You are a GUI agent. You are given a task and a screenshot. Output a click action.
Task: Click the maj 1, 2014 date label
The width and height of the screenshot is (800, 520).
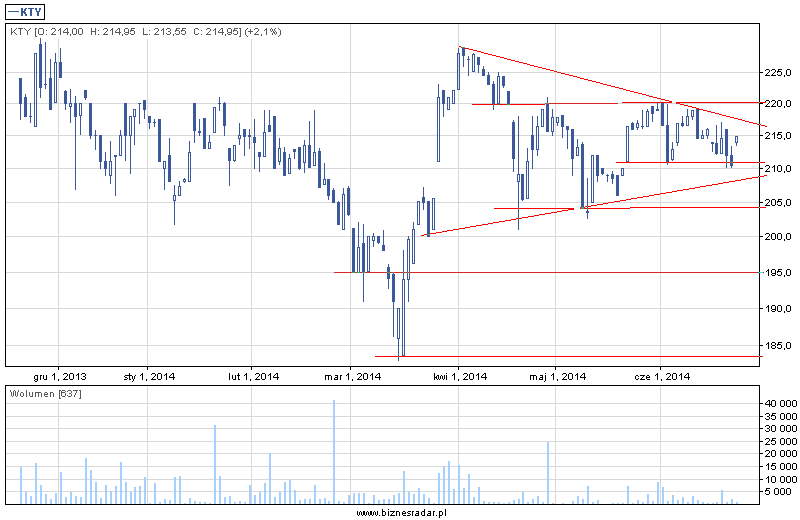point(558,377)
